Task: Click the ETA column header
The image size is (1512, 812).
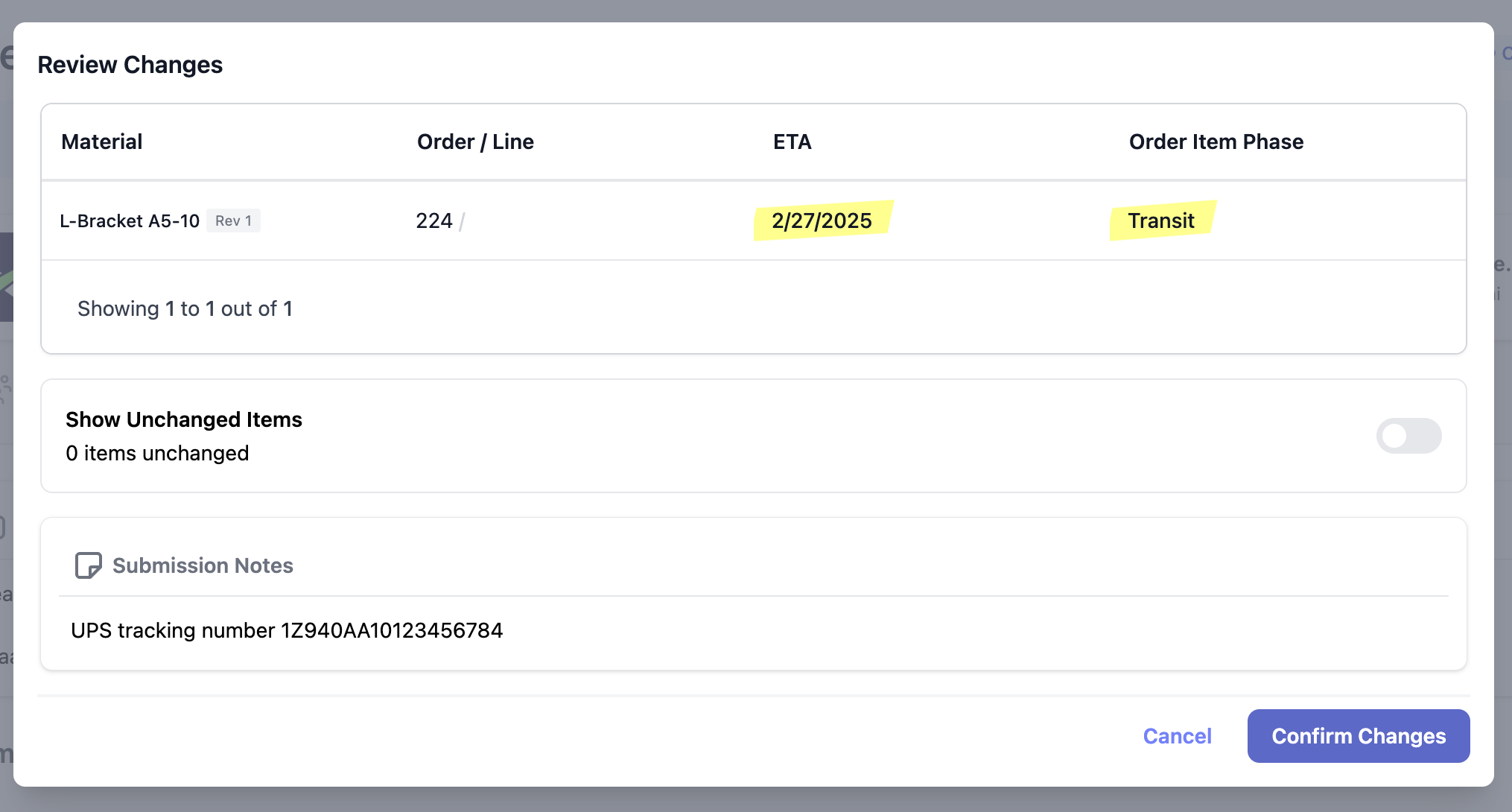Action: 792,142
